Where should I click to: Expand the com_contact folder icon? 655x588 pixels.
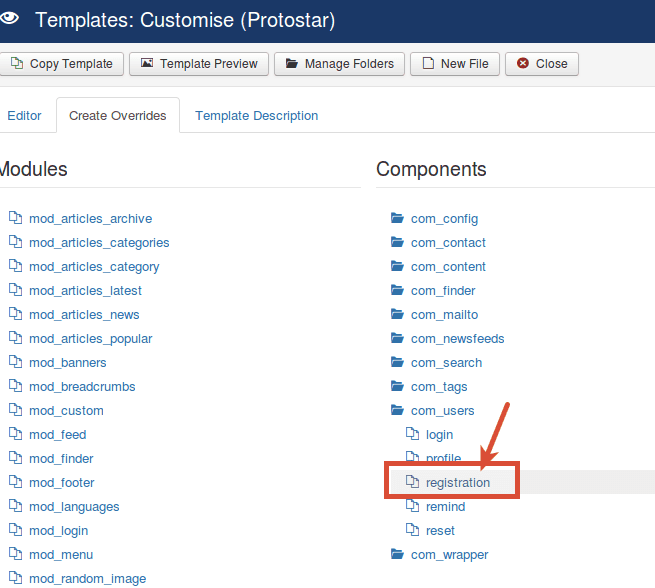pos(397,242)
